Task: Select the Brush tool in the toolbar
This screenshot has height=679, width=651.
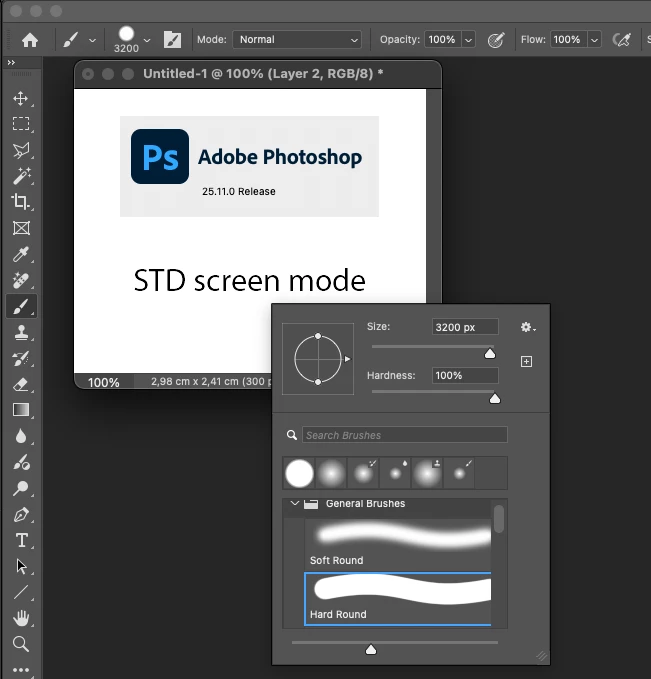Action: coord(21,306)
